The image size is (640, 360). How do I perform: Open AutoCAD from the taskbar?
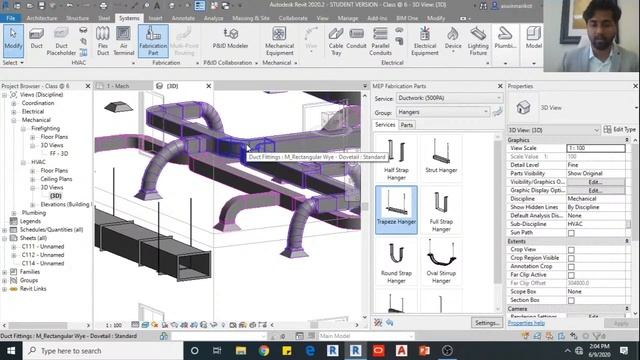click(401, 351)
